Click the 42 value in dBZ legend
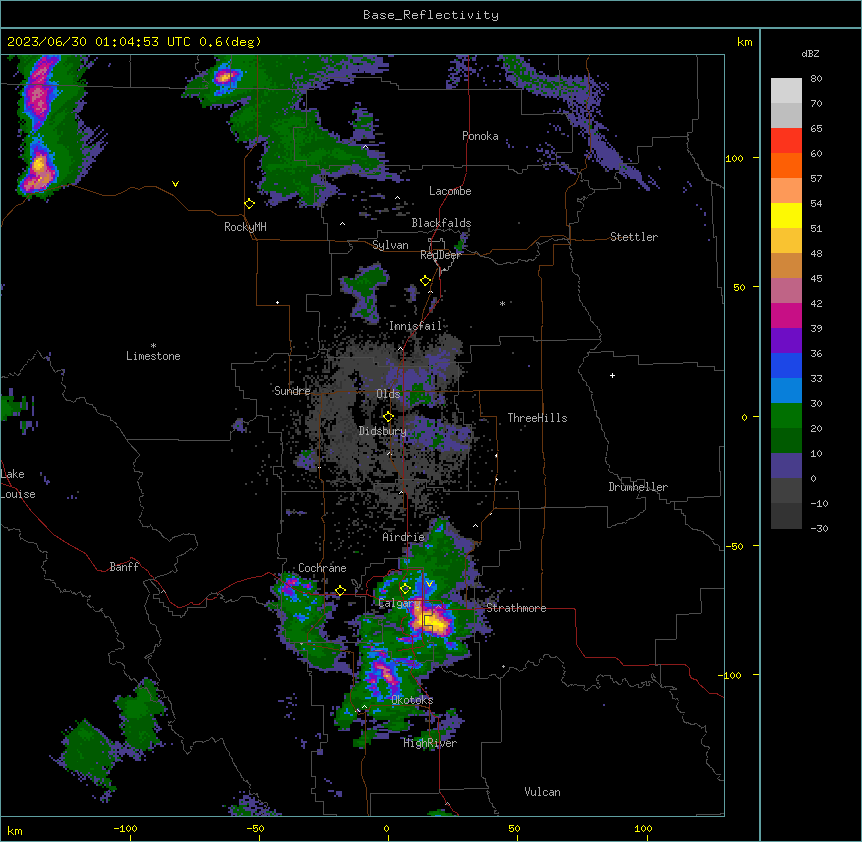The width and height of the screenshot is (862, 842). point(816,303)
